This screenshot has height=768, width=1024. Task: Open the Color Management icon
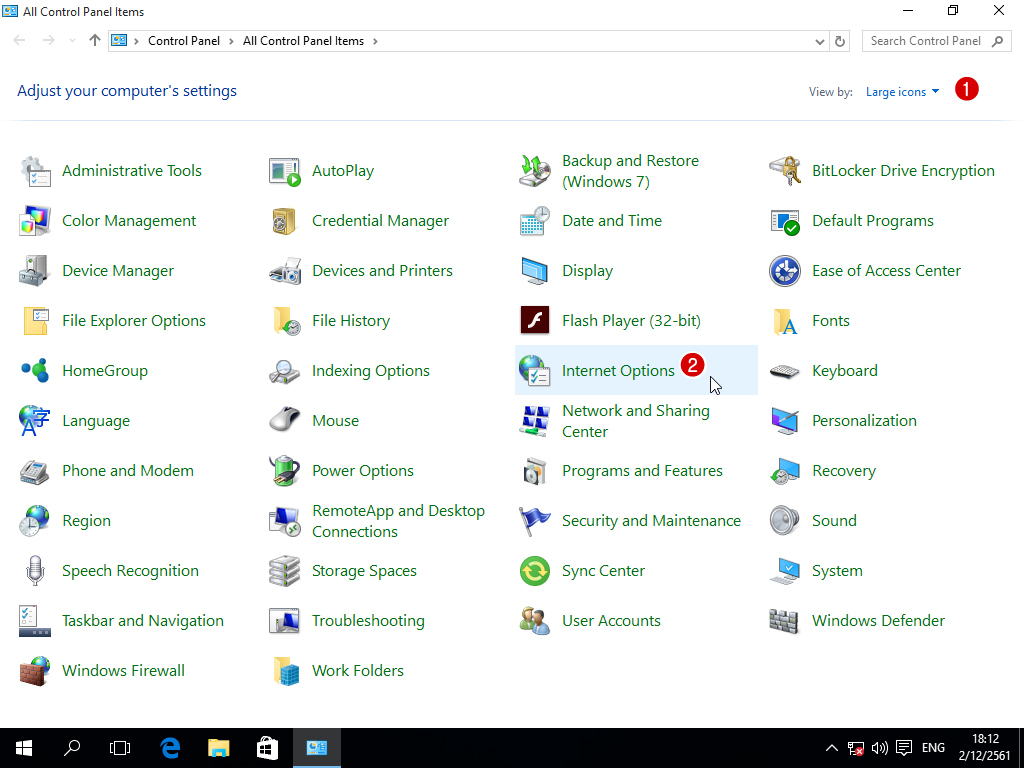tap(35, 221)
